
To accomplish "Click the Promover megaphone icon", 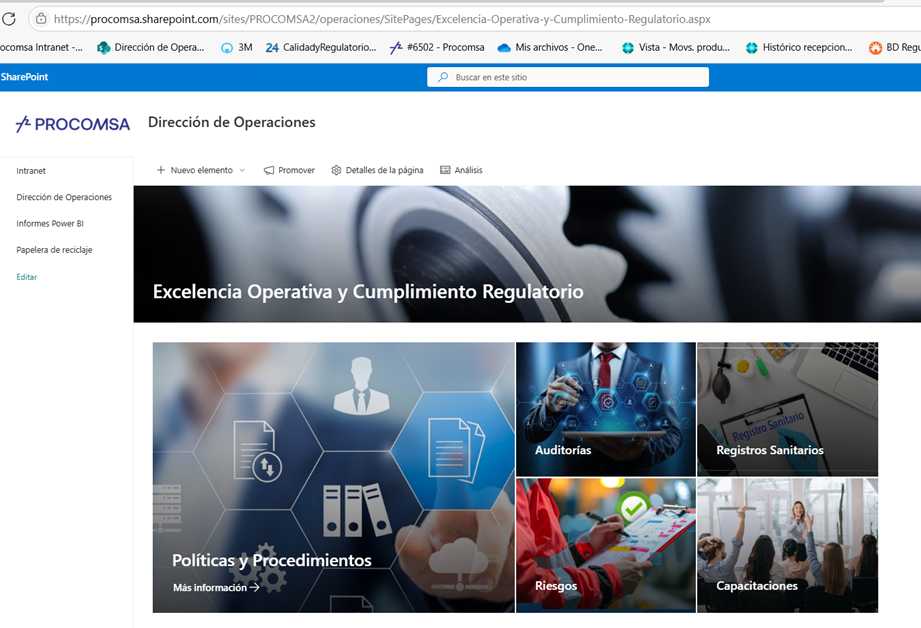I will [x=269, y=170].
